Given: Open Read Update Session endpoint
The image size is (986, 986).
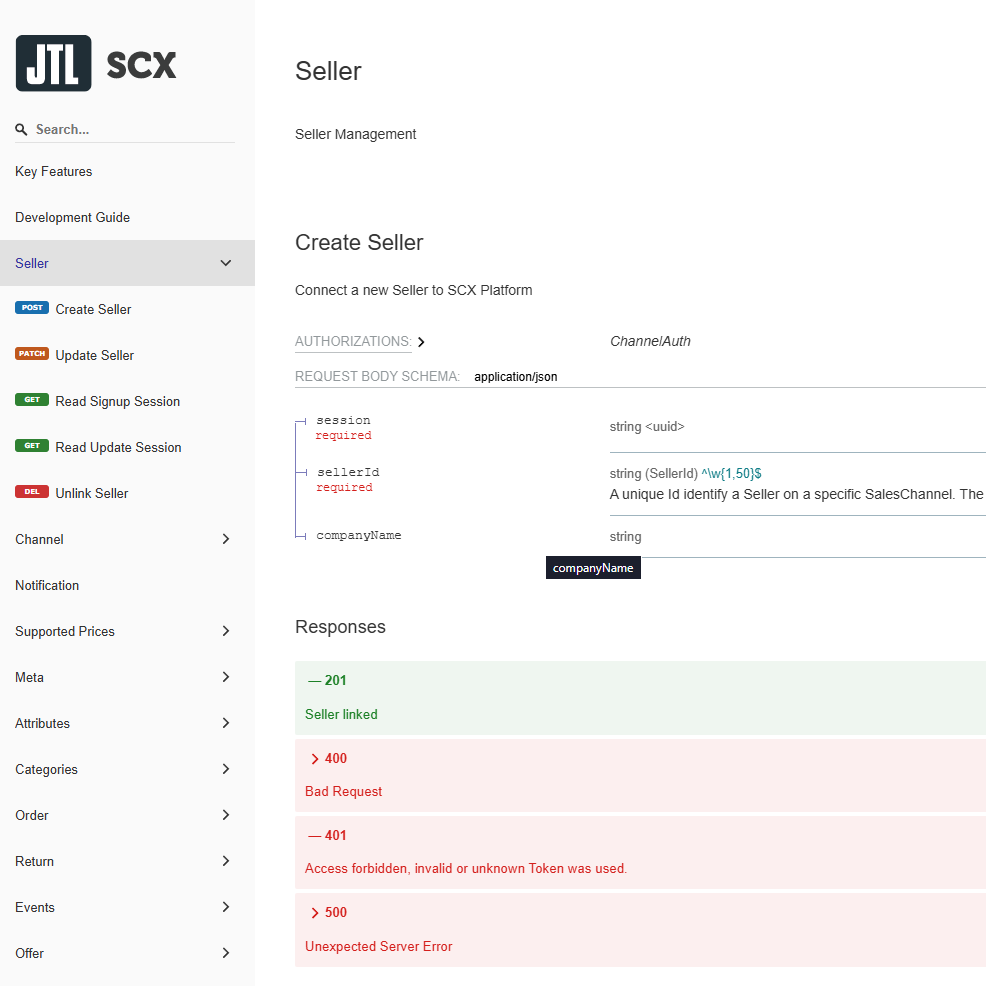Looking at the screenshot, I should 118,447.
